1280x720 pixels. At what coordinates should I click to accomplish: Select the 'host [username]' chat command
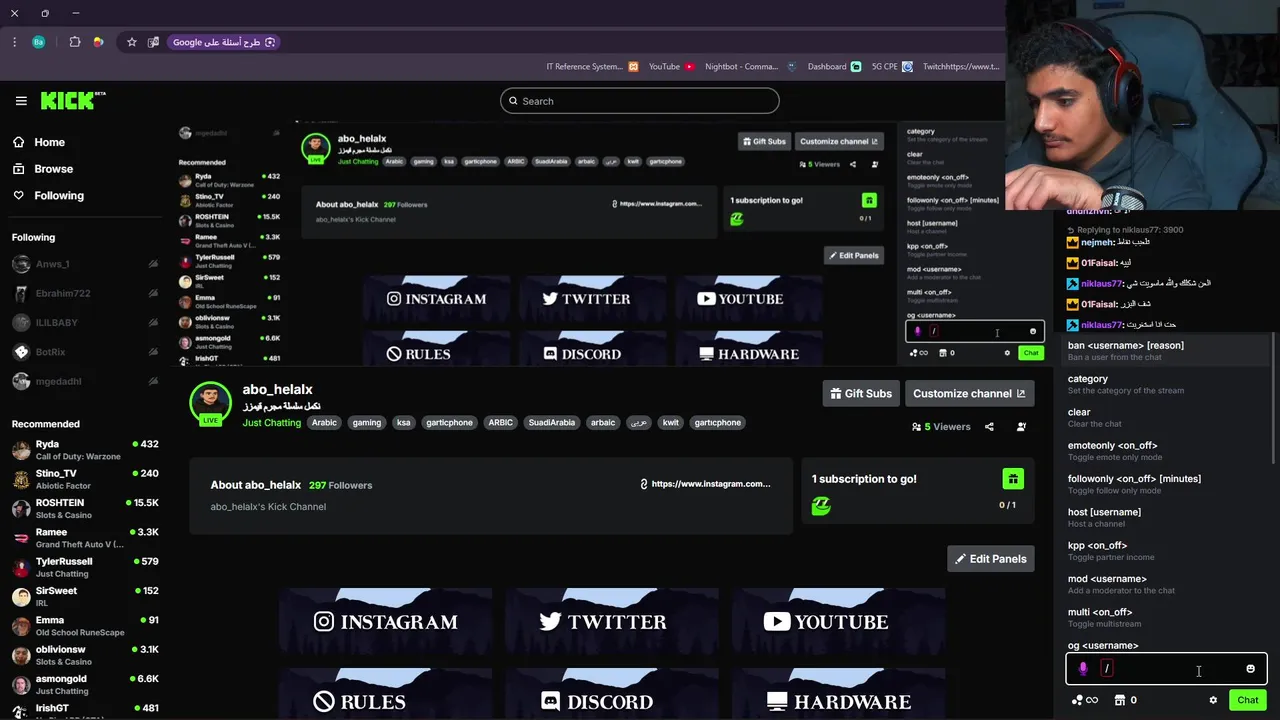(x=1164, y=518)
